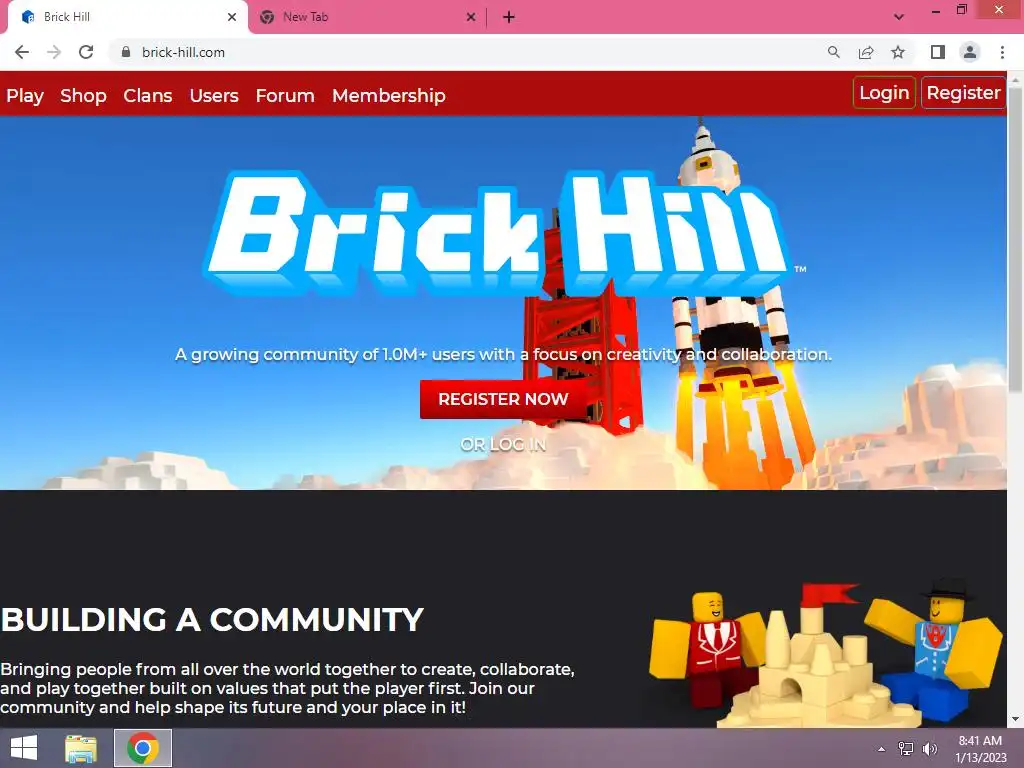Open the Forum page
Viewport: 1024px width, 768px height.
click(285, 96)
